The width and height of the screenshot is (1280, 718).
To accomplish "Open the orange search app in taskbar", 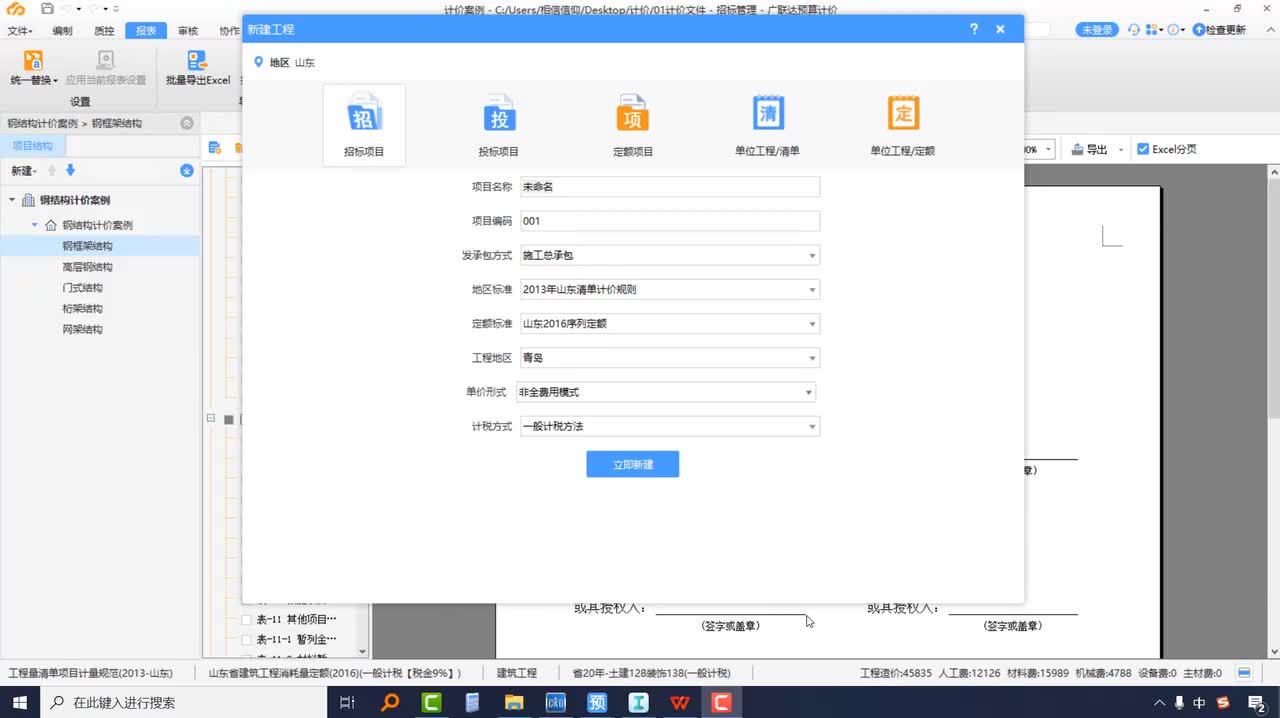I will [391, 703].
